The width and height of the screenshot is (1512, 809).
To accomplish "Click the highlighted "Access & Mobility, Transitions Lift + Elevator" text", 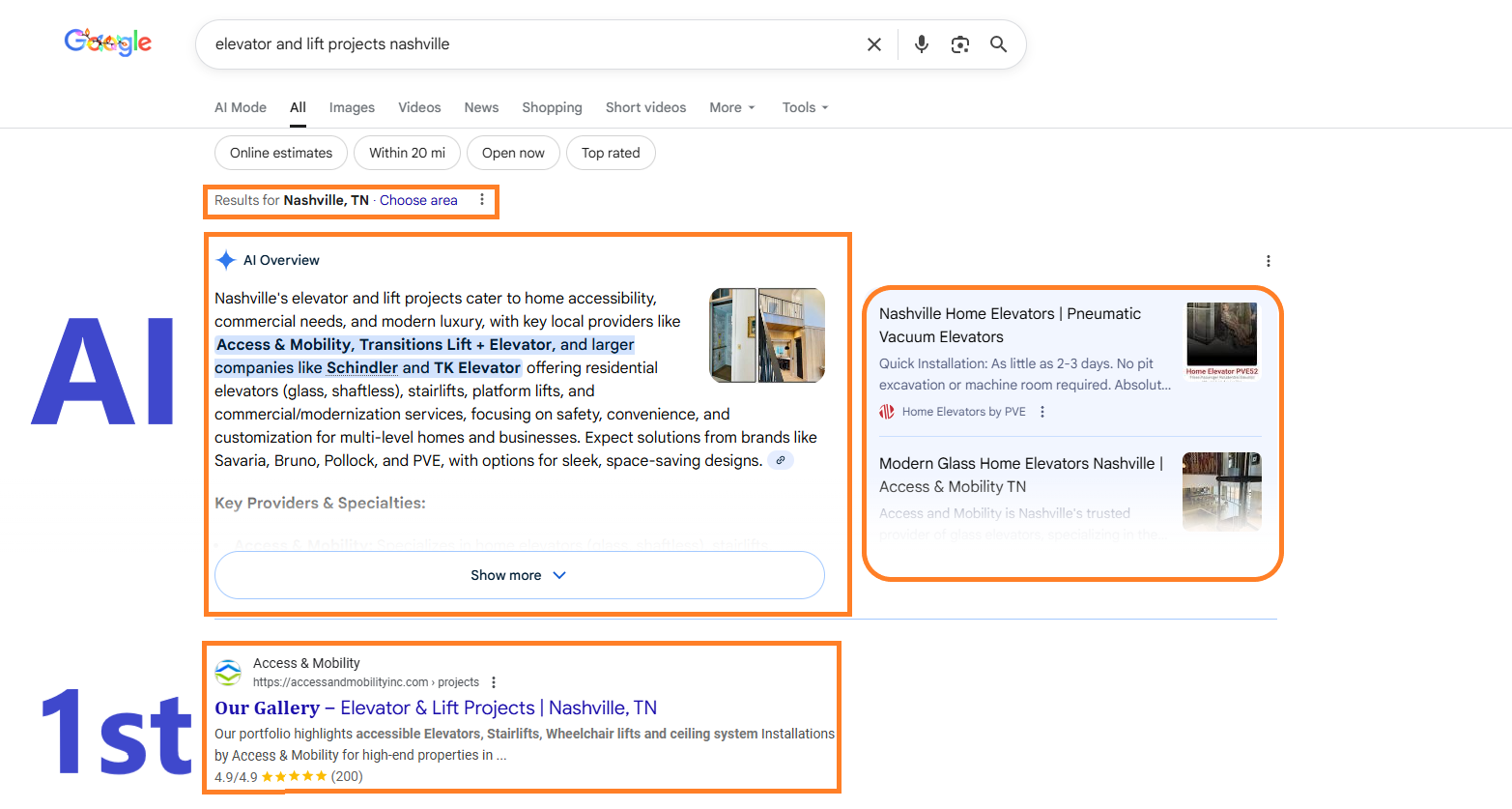I will [x=385, y=344].
